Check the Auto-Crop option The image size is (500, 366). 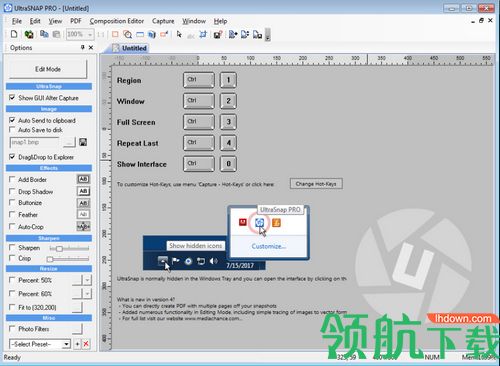pos(12,226)
